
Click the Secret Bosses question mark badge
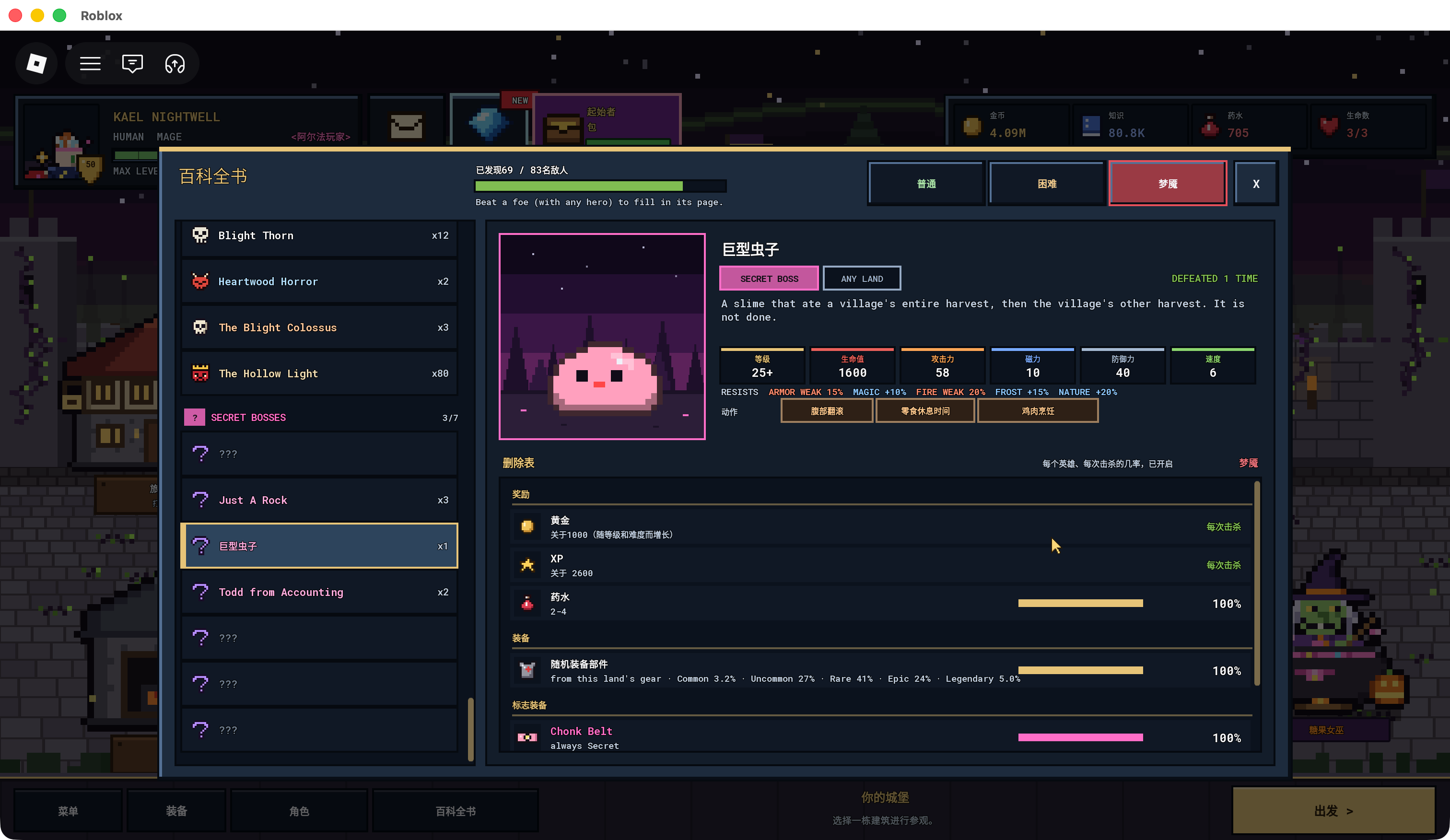point(195,417)
